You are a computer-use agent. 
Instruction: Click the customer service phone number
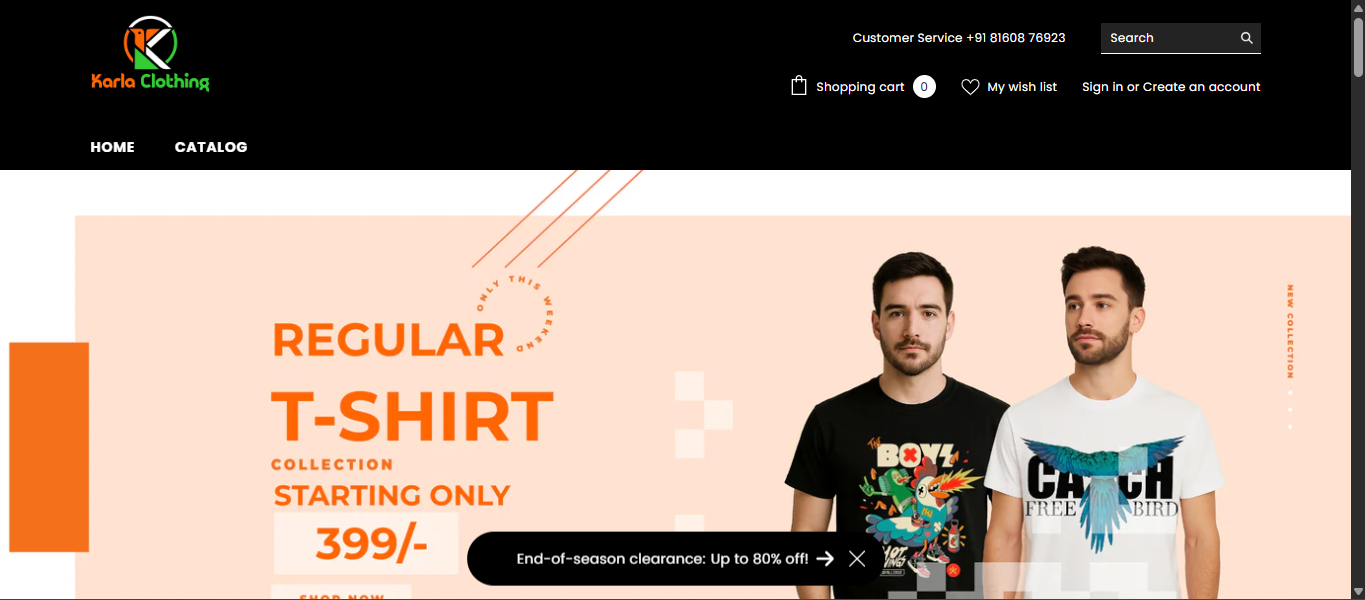1016,38
